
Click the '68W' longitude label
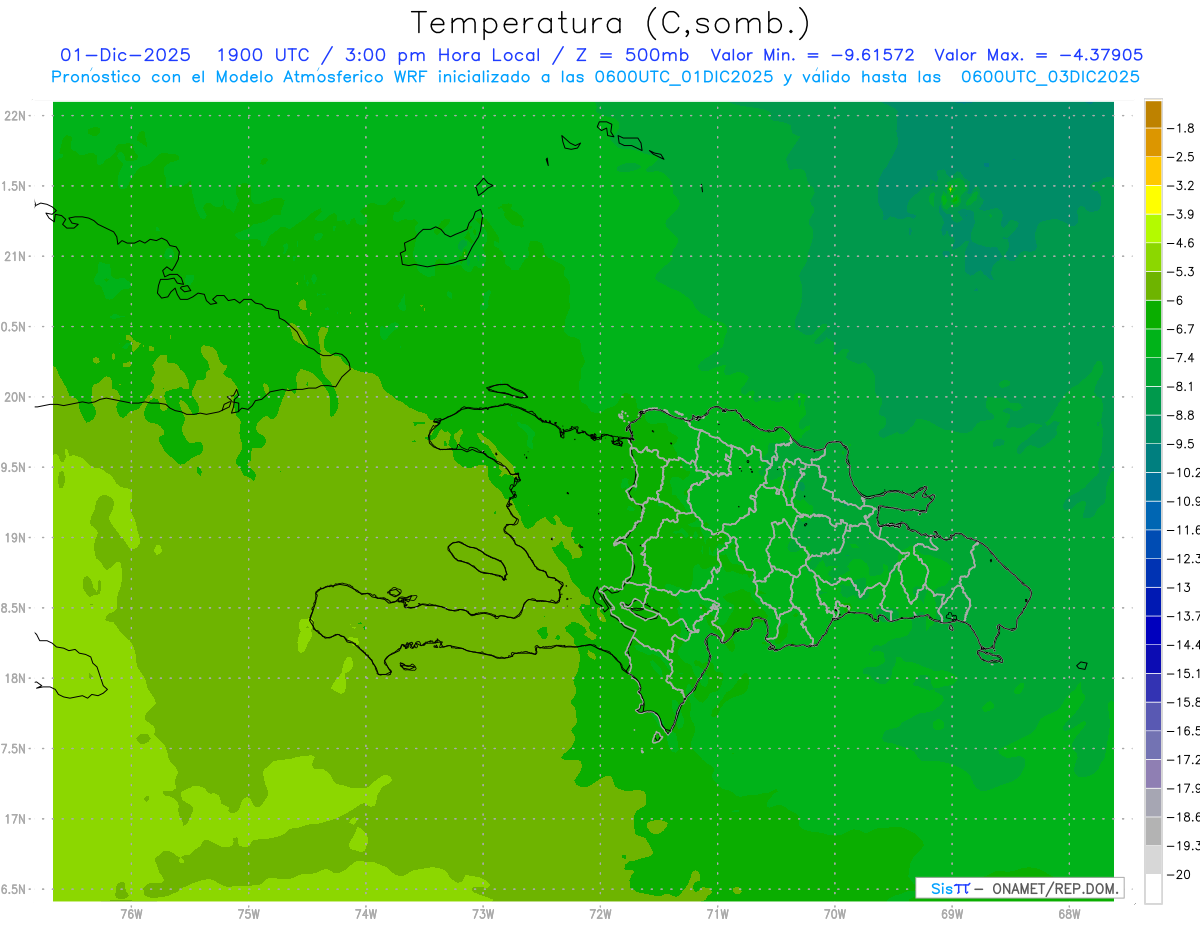point(1069,913)
